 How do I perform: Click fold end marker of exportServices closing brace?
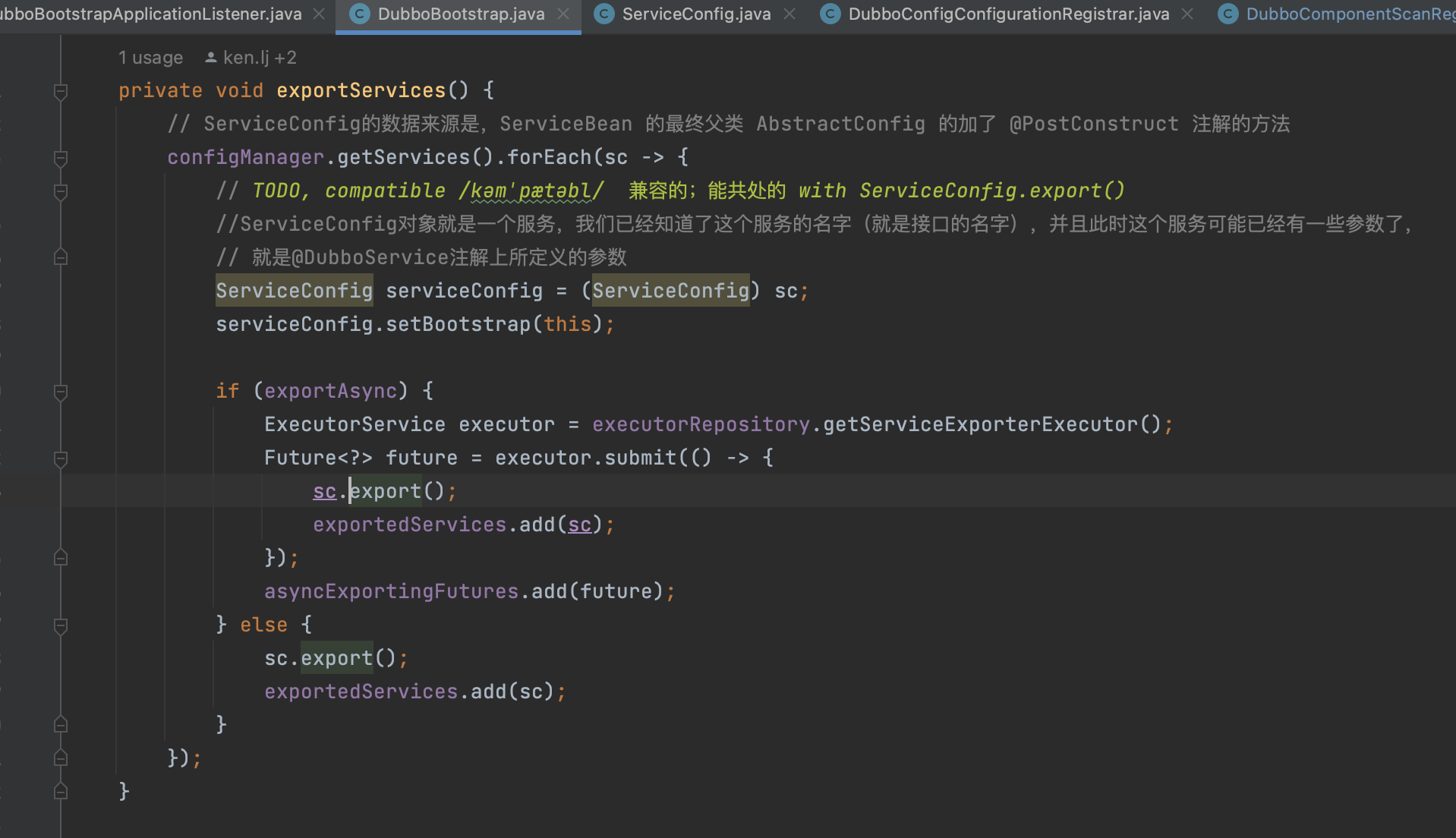pyautogui.click(x=61, y=792)
